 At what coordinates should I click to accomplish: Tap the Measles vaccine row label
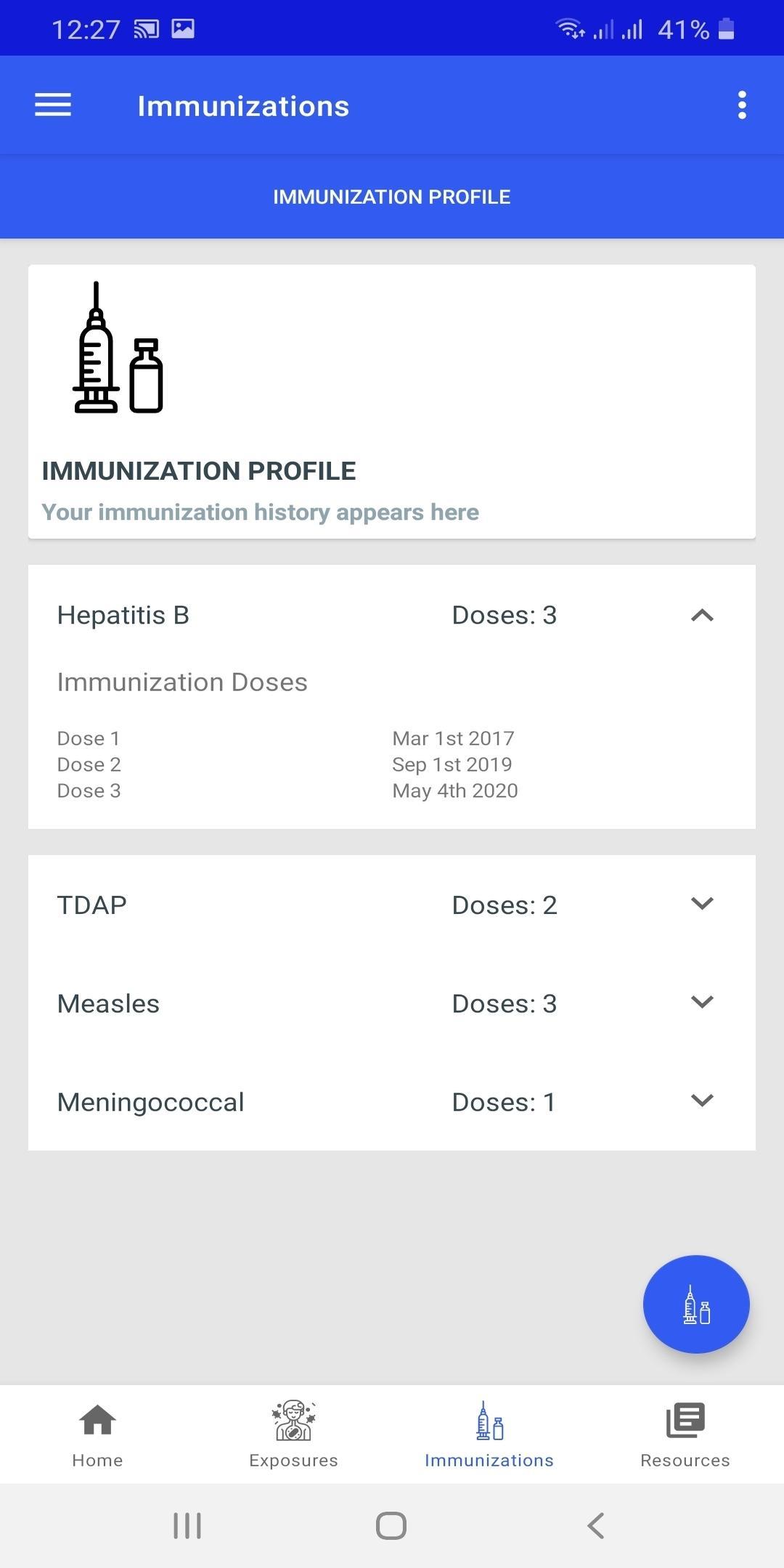tap(108, 1004)
